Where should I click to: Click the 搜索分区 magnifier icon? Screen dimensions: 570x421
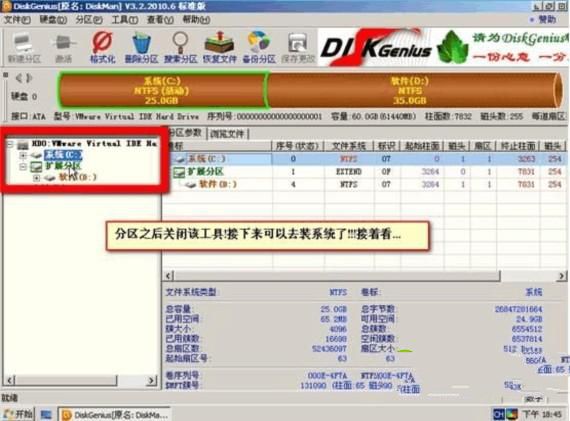coord(180,47)
